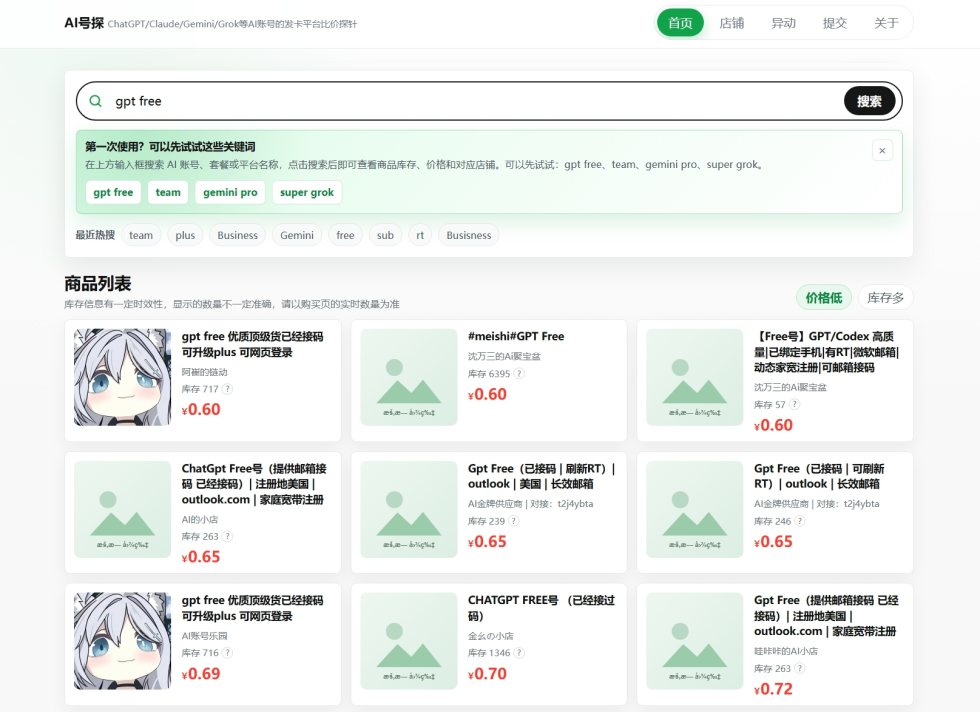Open anime avatar thumbnail of AI账号乐园 product
The height and width of the screenshot is (712, 980).
pyautogui.click(x=122, y=641)
